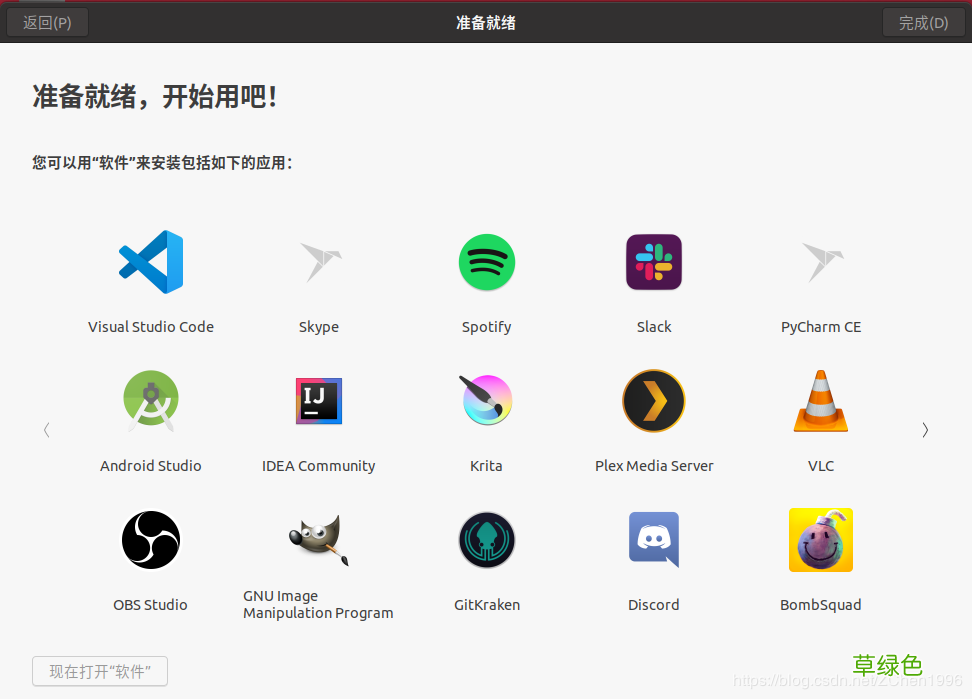
Task: Click the Android Studio icon
Action: point(150,401)
